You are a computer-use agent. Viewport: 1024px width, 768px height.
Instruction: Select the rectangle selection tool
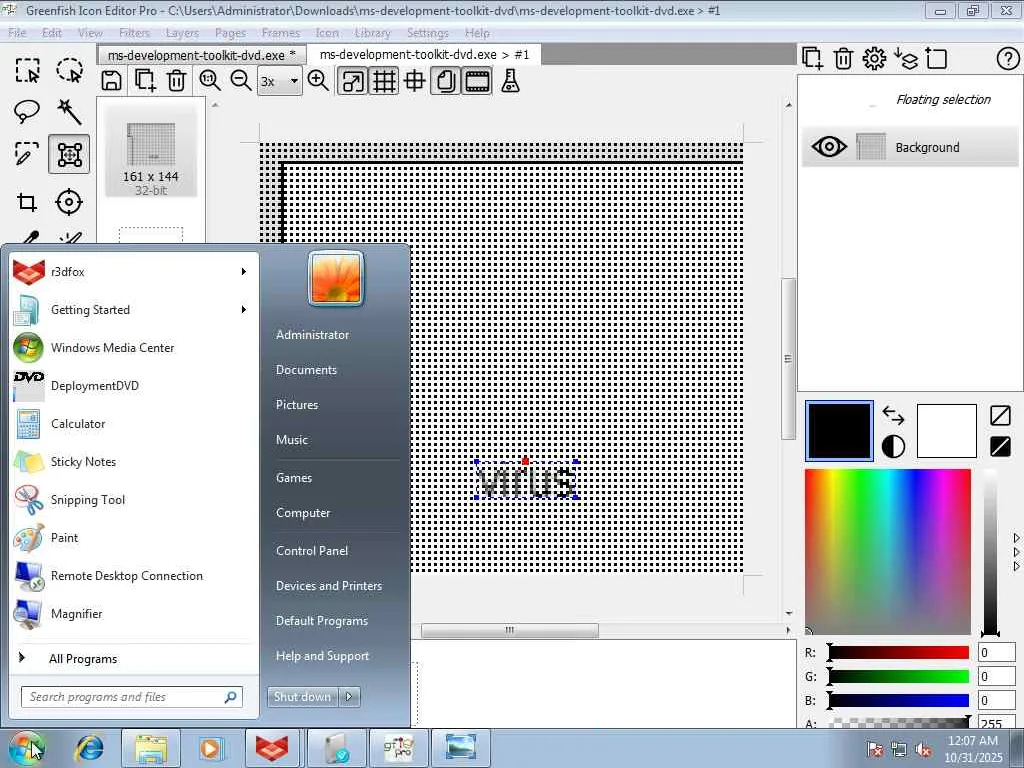[x=27, y=70]
